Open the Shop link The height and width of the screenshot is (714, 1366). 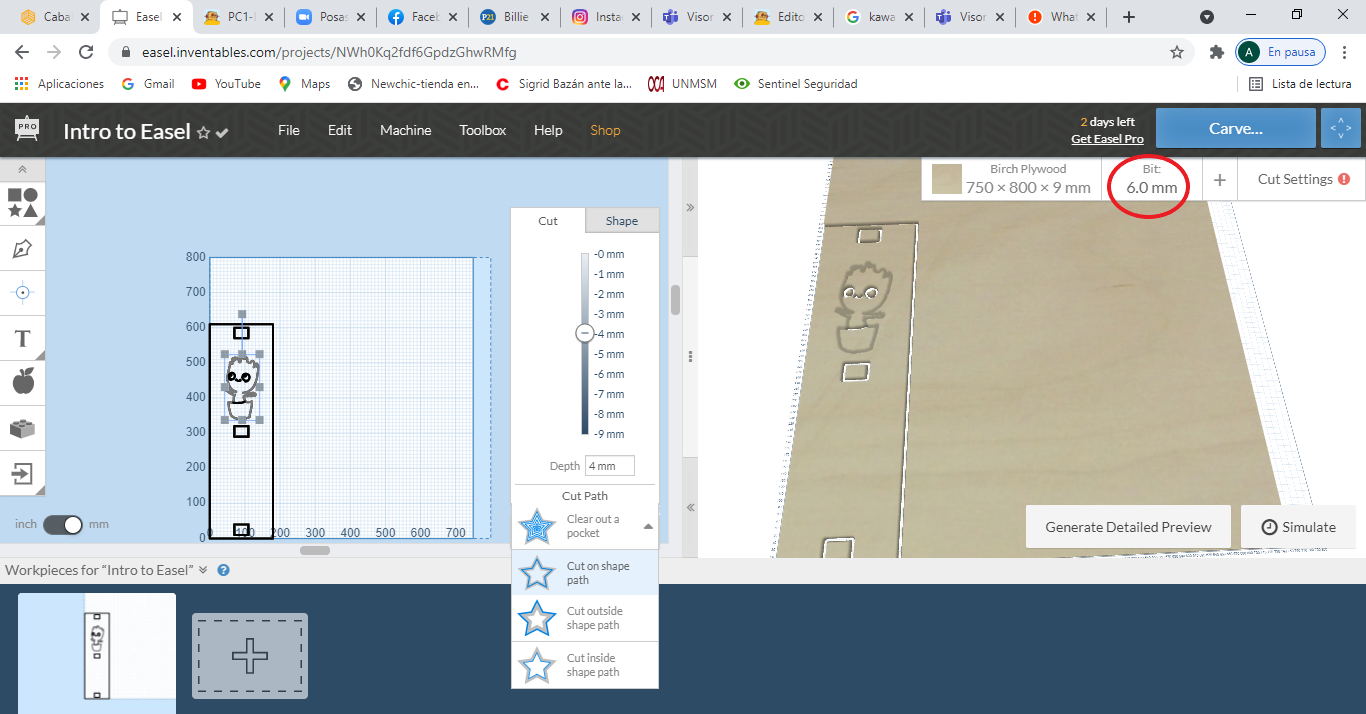[x=605, y=130]
